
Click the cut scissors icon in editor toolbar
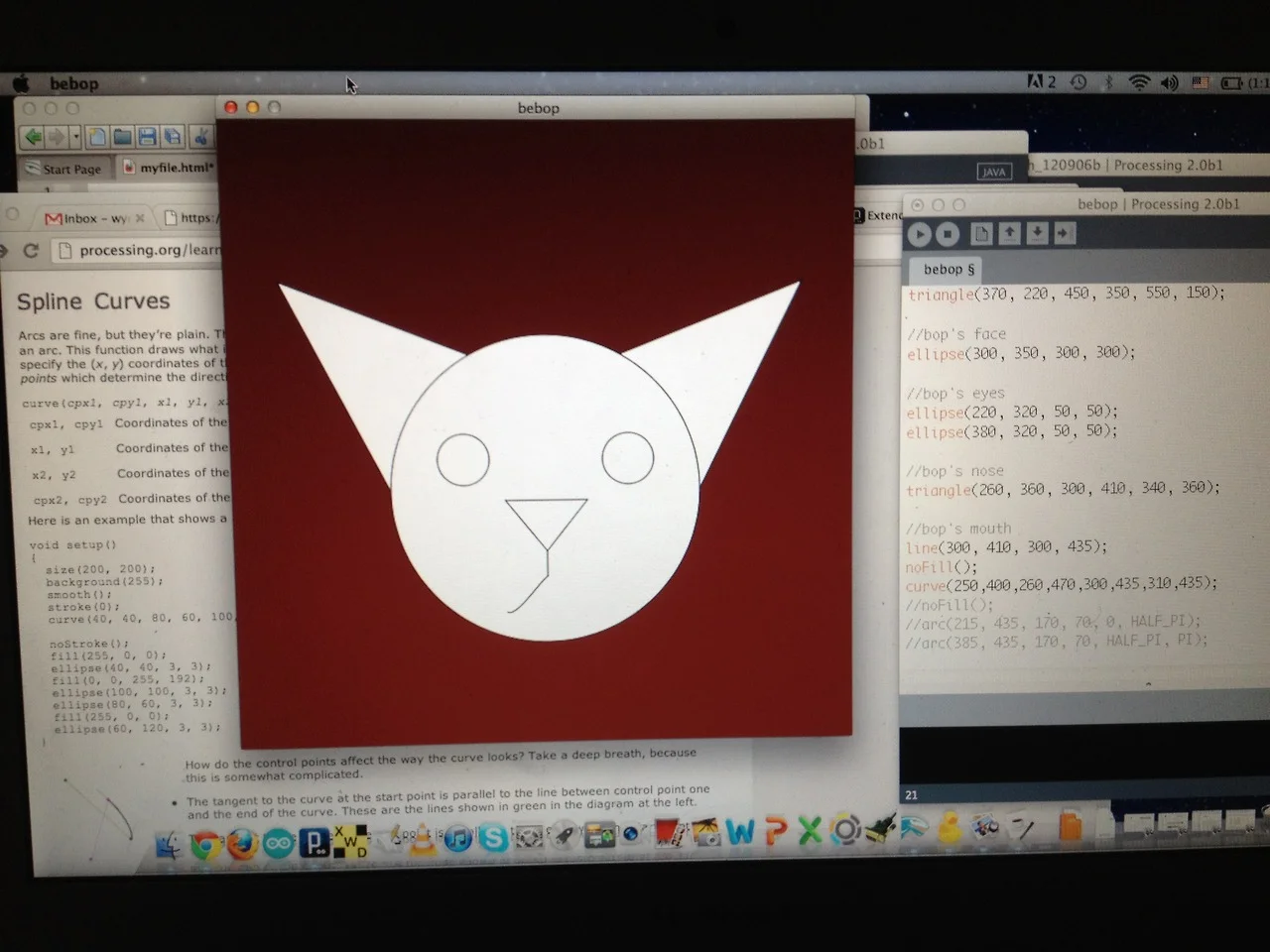200,137
